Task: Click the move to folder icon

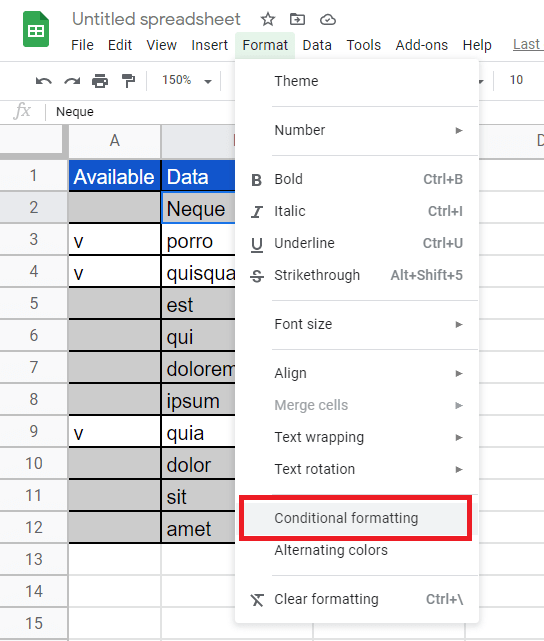Action: 297,19
